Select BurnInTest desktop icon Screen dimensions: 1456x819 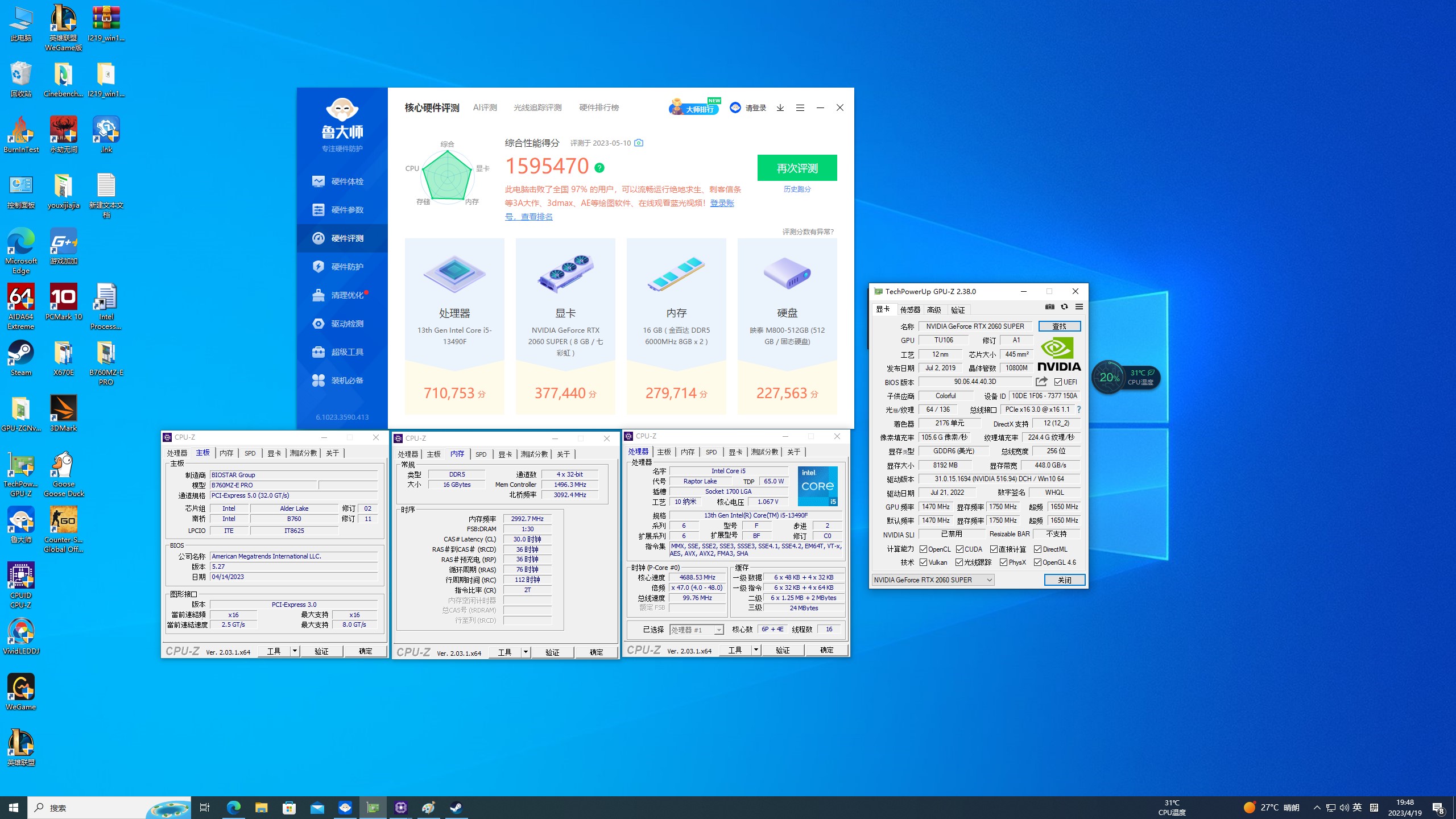click(21, 135)
